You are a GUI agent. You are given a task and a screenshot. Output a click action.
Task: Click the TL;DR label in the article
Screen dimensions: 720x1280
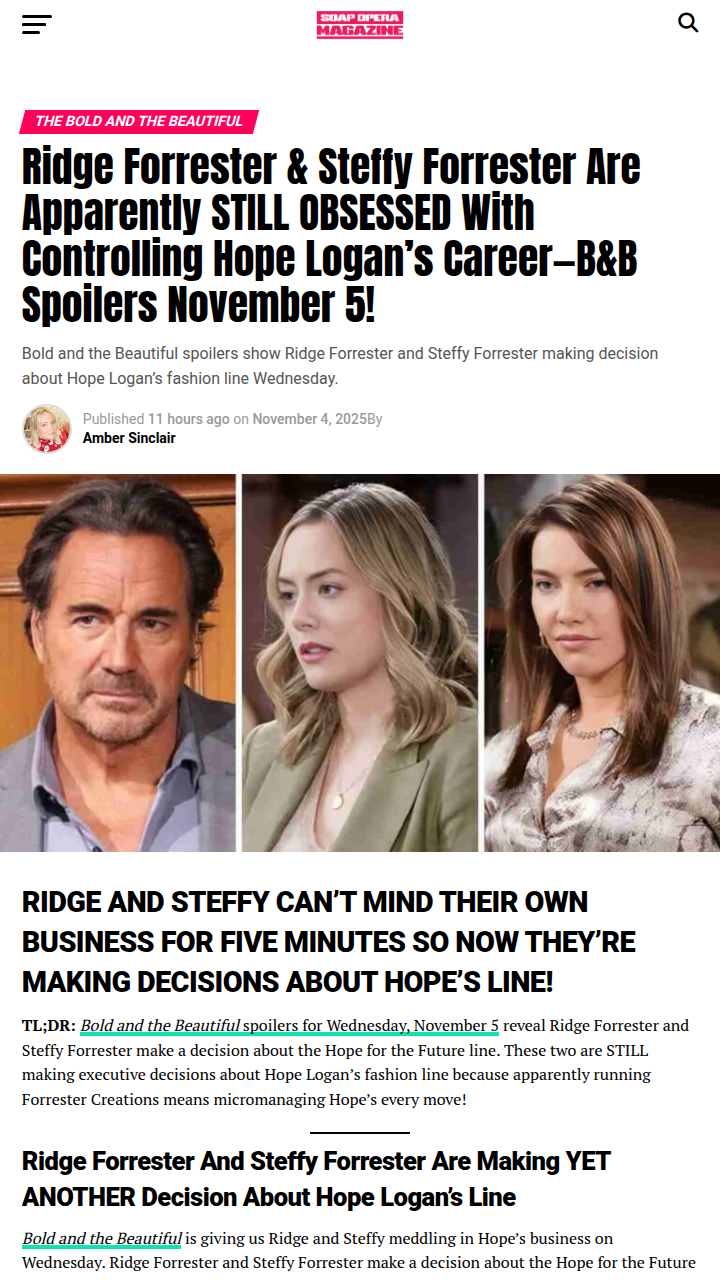[49, 1026]
